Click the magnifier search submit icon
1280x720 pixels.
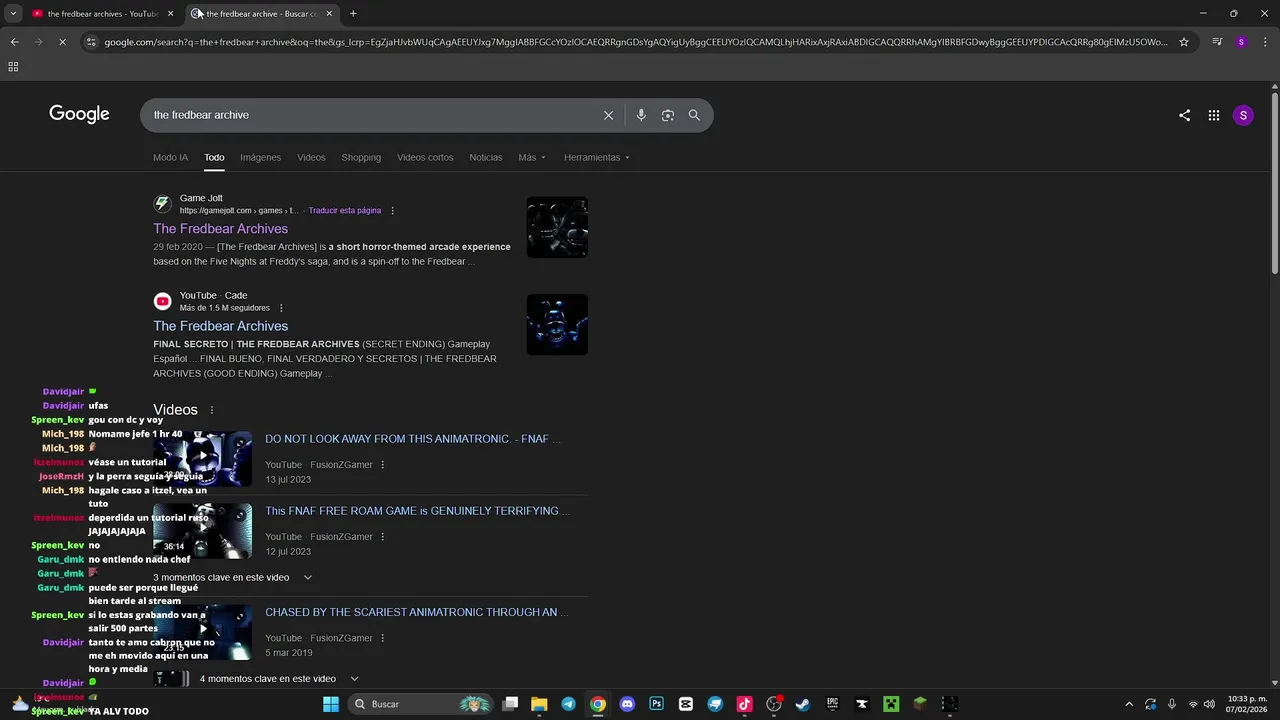pos(694,115)
